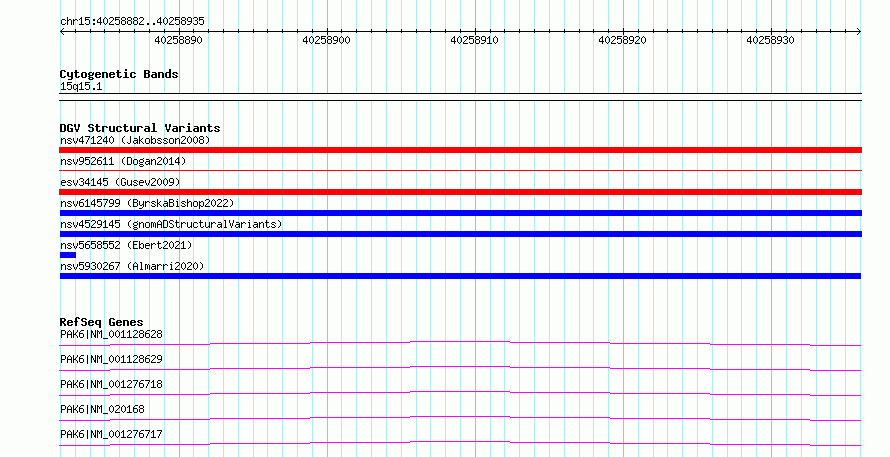Click label nsv5658552 (Ebert2021)
Screen dimensions: 890x457
click(x=126, y=245)
